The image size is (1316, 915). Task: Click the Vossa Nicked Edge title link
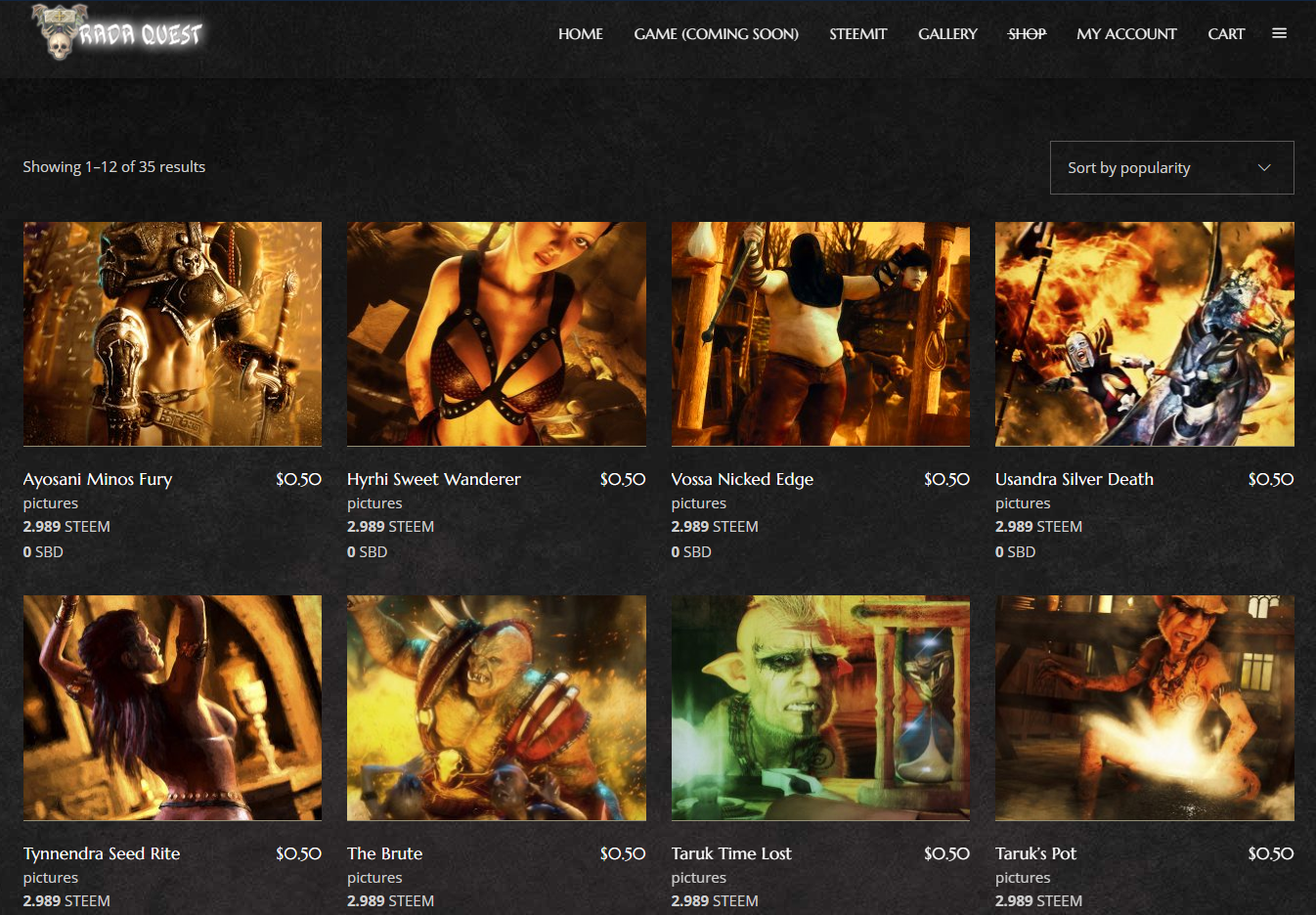(x=742, y=479)
